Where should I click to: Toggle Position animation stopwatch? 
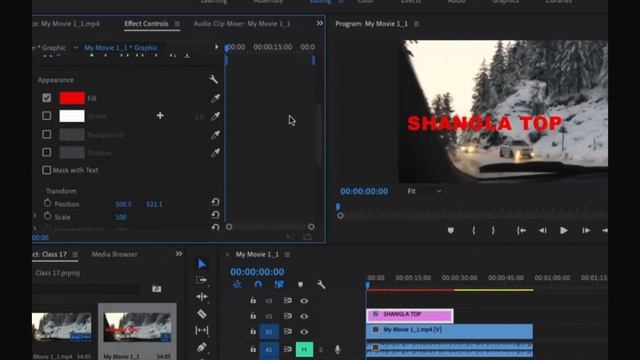click(x=47, y=203)
